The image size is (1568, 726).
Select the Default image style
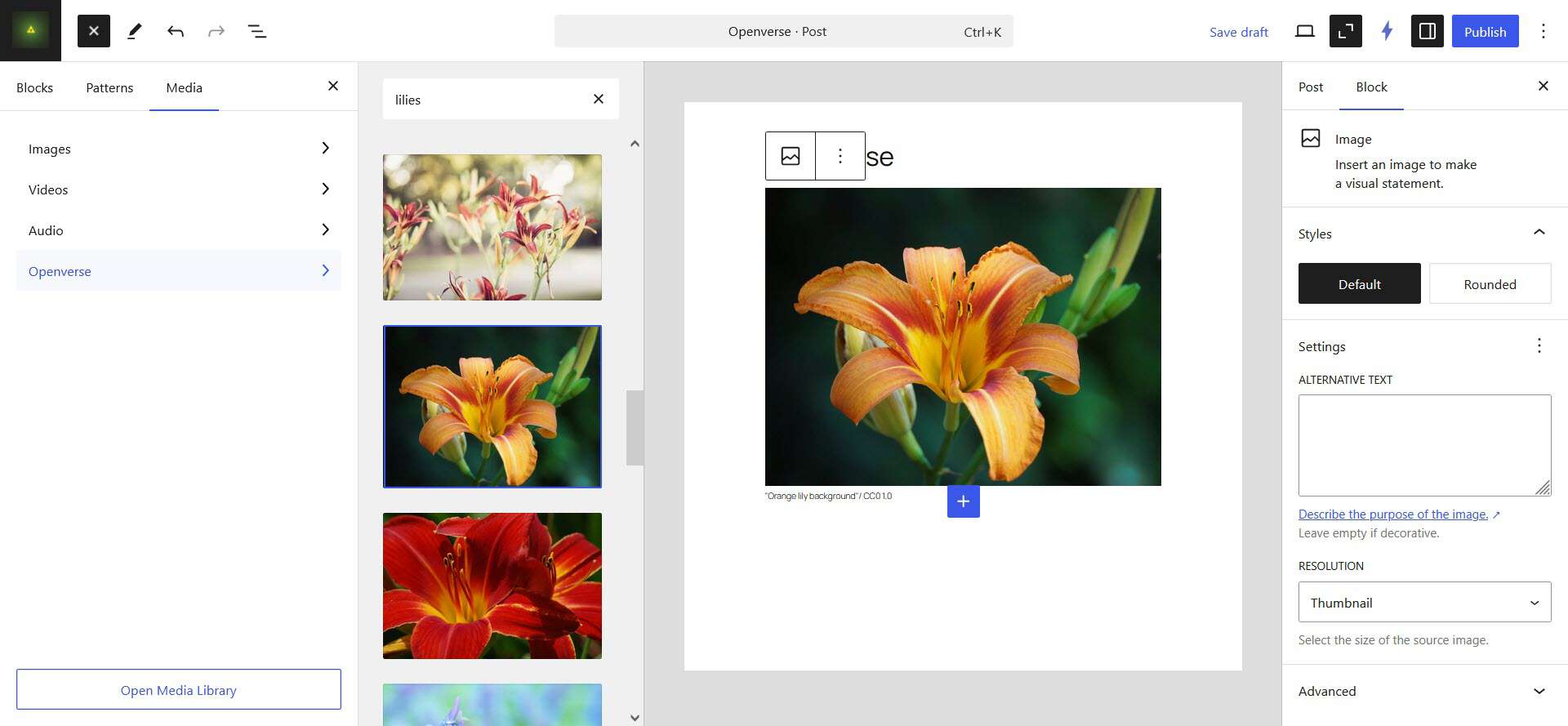1359,283
